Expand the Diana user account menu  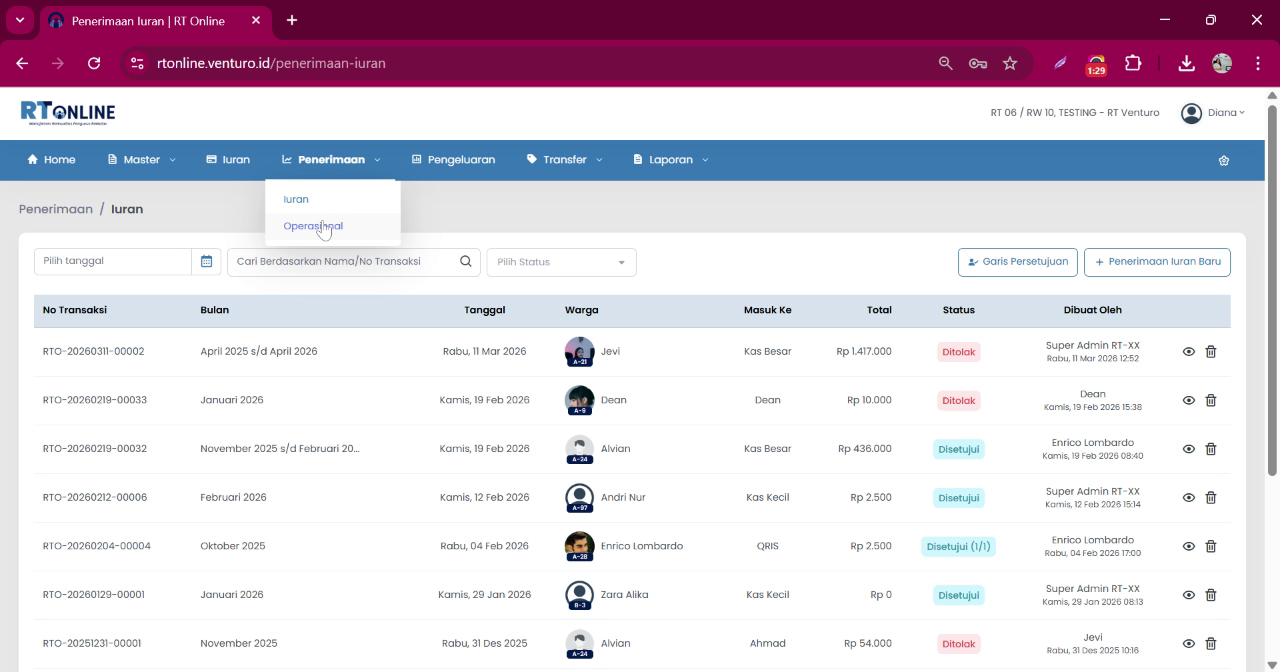1213,113
